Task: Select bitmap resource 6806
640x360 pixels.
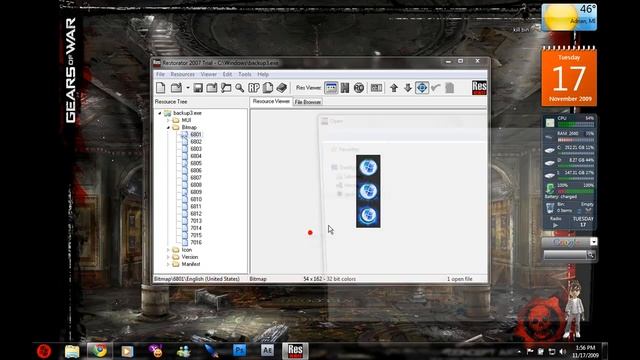Action: (196, 171)
